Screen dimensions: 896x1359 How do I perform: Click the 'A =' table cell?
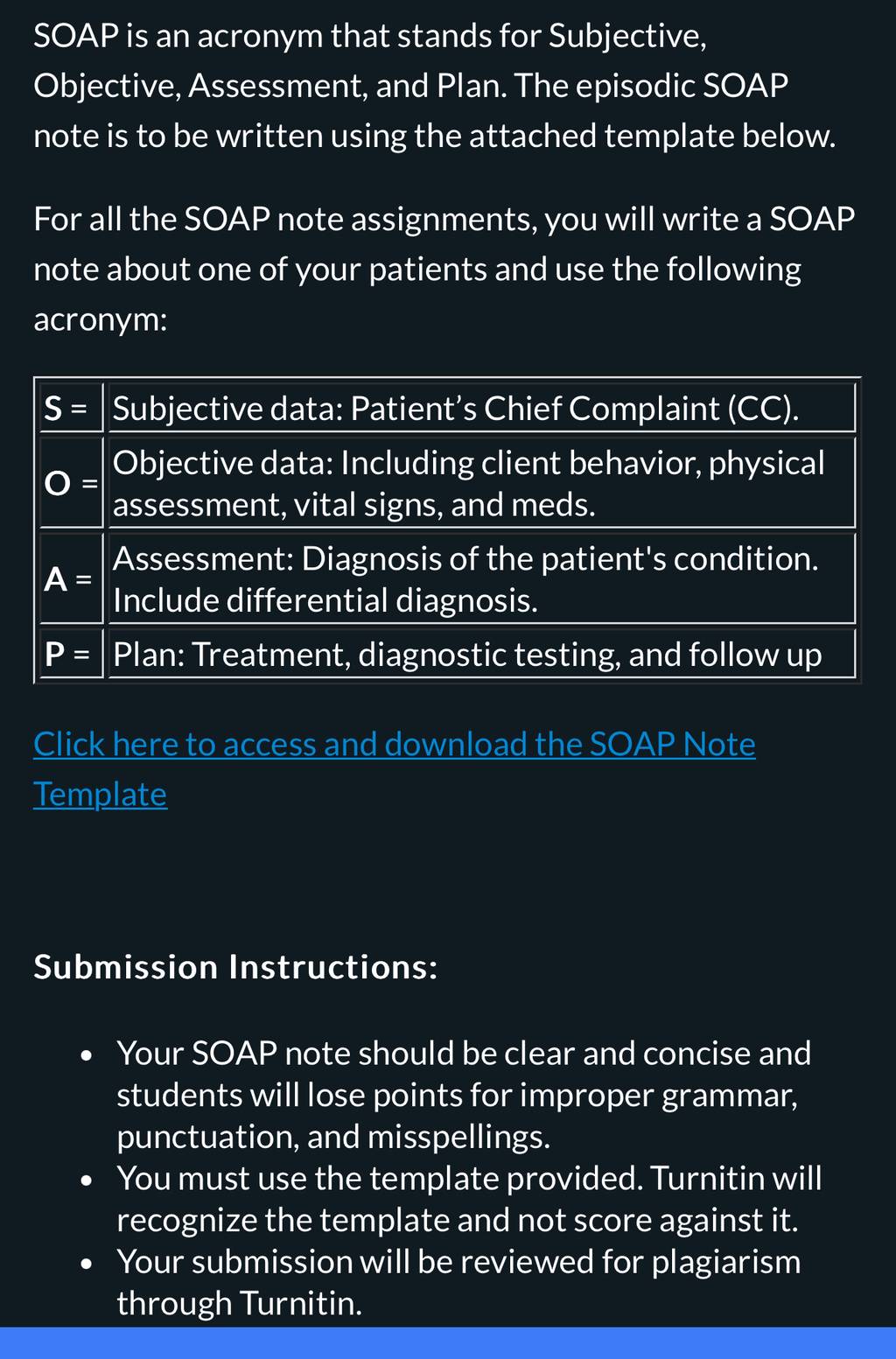coord(72,578)
